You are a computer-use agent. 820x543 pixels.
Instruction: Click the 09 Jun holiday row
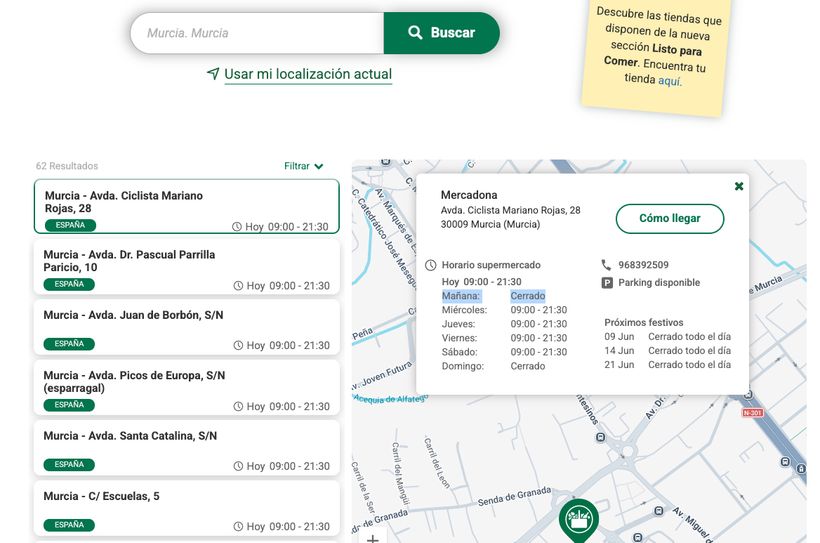click(x=667, y=336)
